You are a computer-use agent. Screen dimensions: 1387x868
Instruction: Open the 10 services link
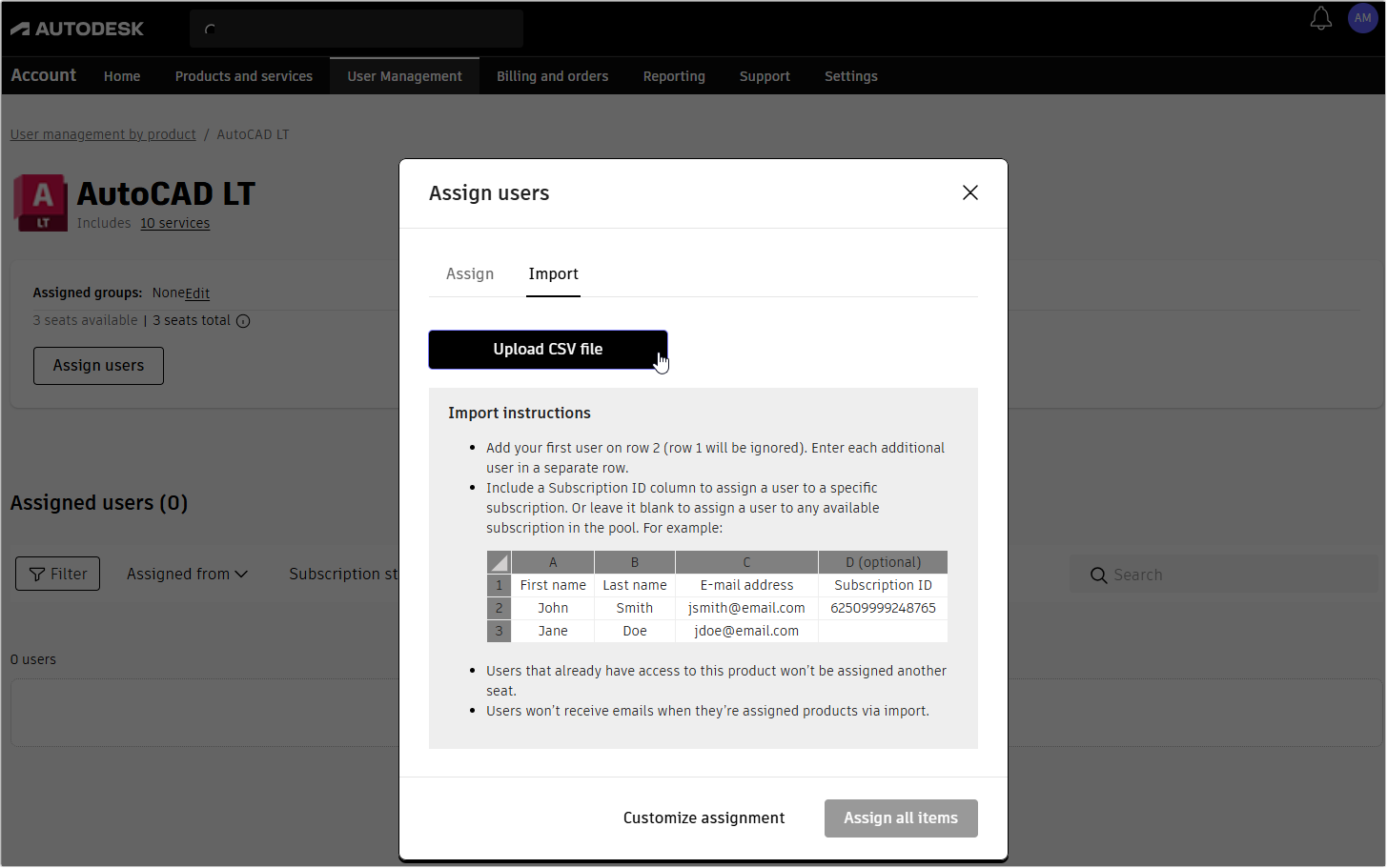point(174,223)
